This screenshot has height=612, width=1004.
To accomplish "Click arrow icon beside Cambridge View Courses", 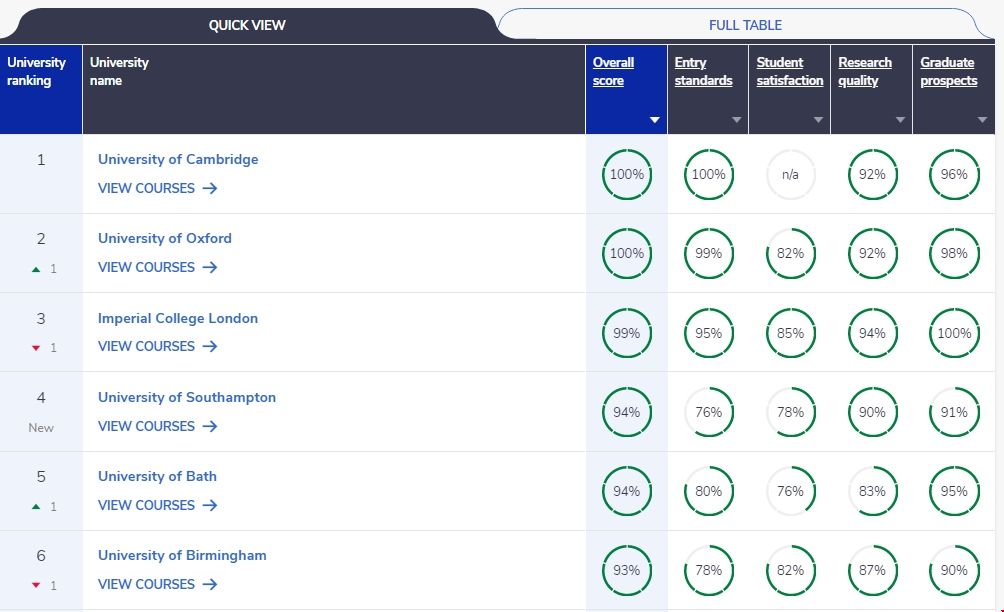I will (210, 188).
